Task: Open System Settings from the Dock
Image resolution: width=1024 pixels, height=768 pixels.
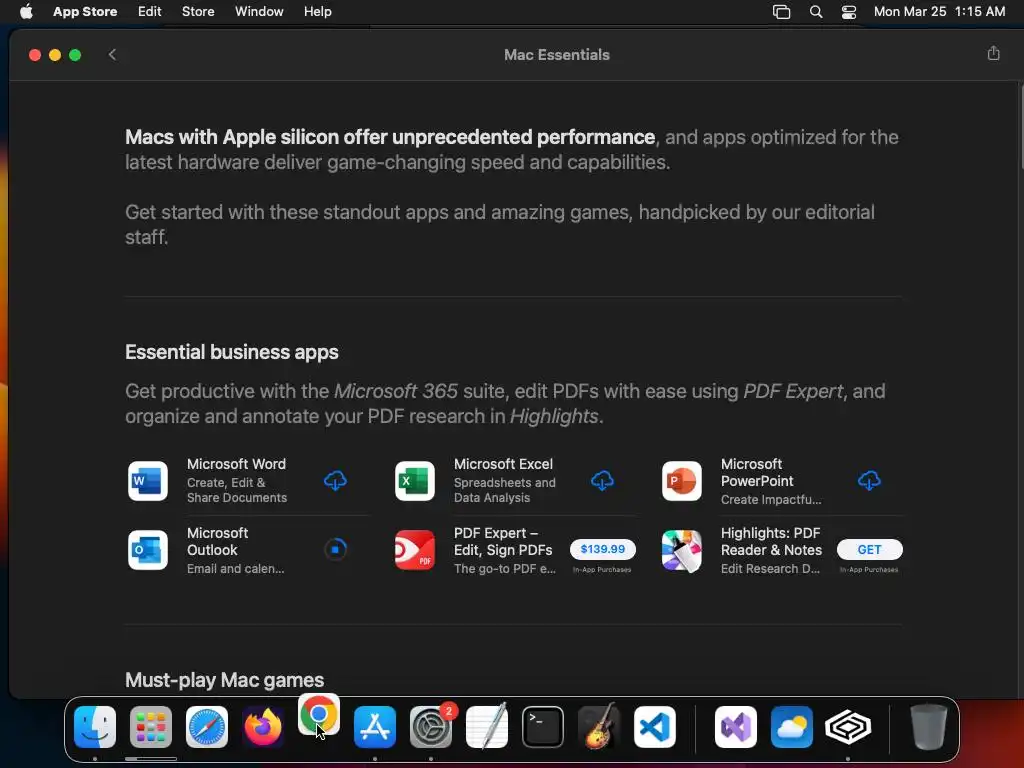Action: (431, 727)
